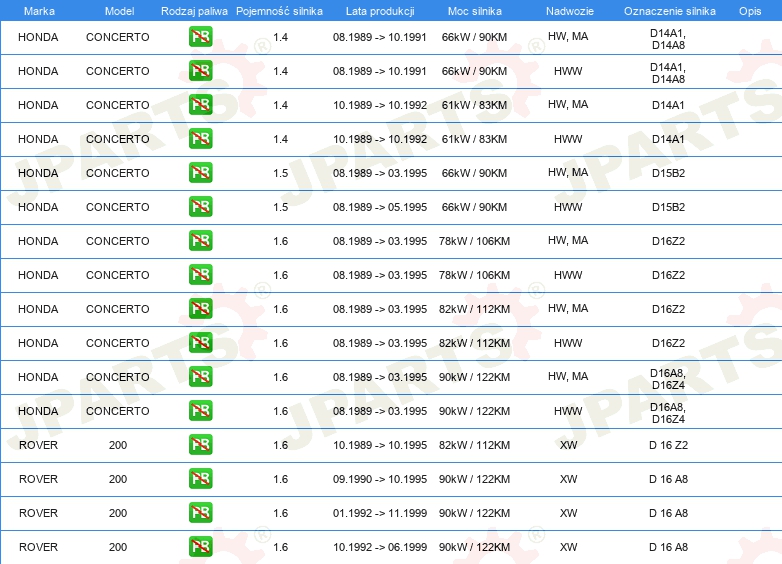The image size is (782, 564).
Task: Click ROVER brand in the 01.1992 row
Action: [x=38, y=513]
